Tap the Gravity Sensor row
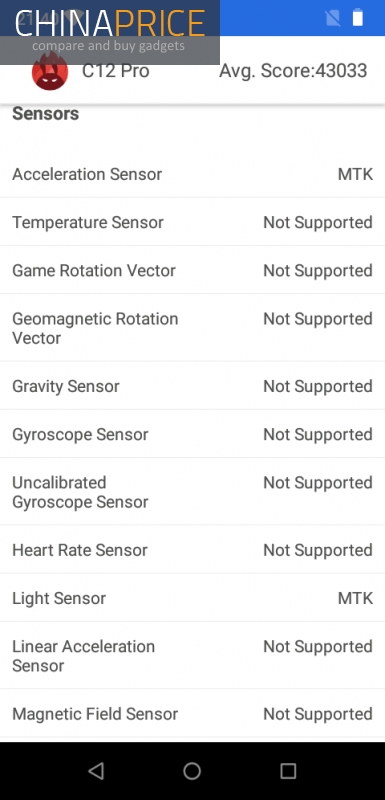Viewport: 385px width, 800px height. (192, 386)
